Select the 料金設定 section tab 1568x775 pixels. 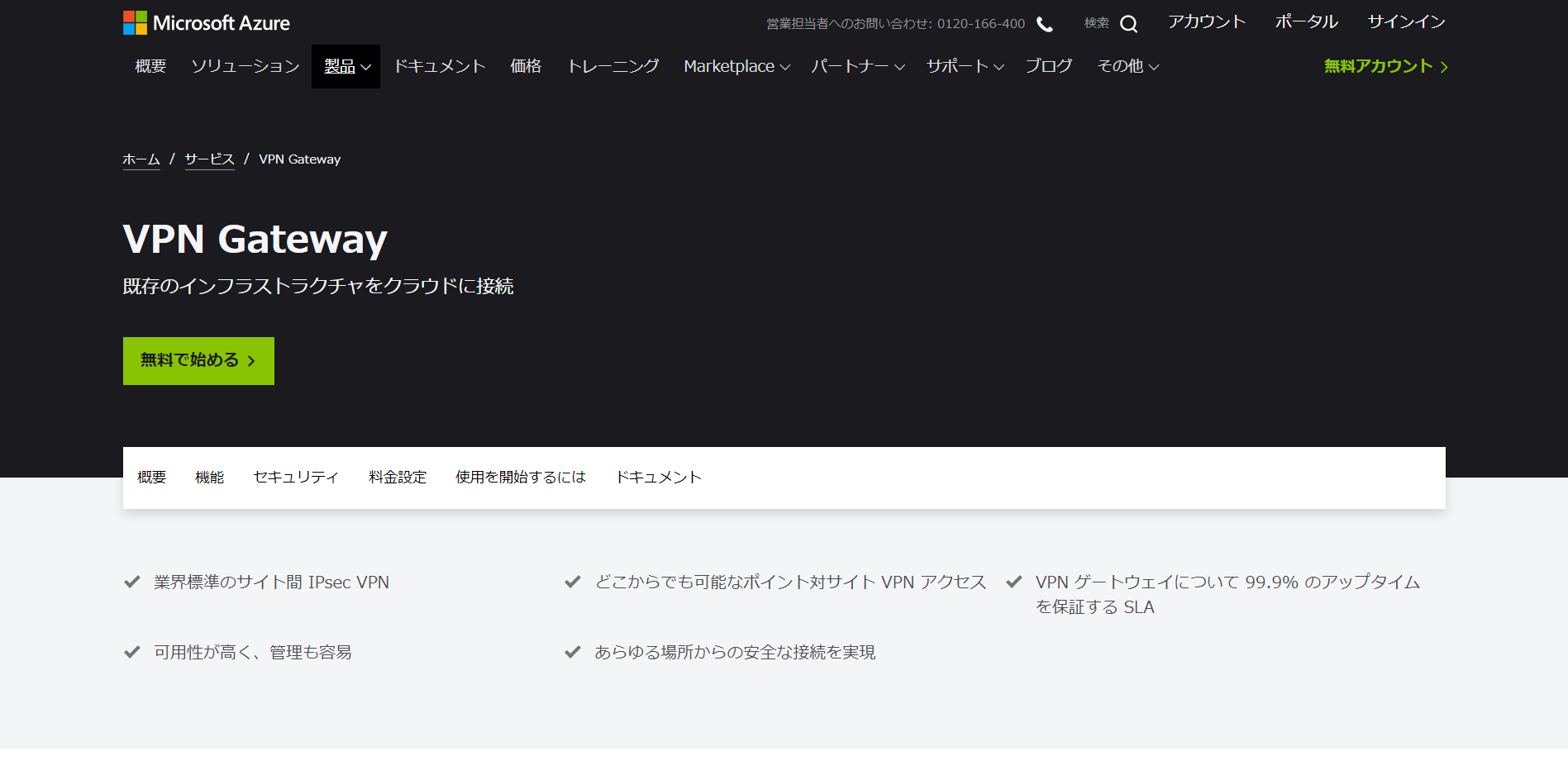(398, 478)
